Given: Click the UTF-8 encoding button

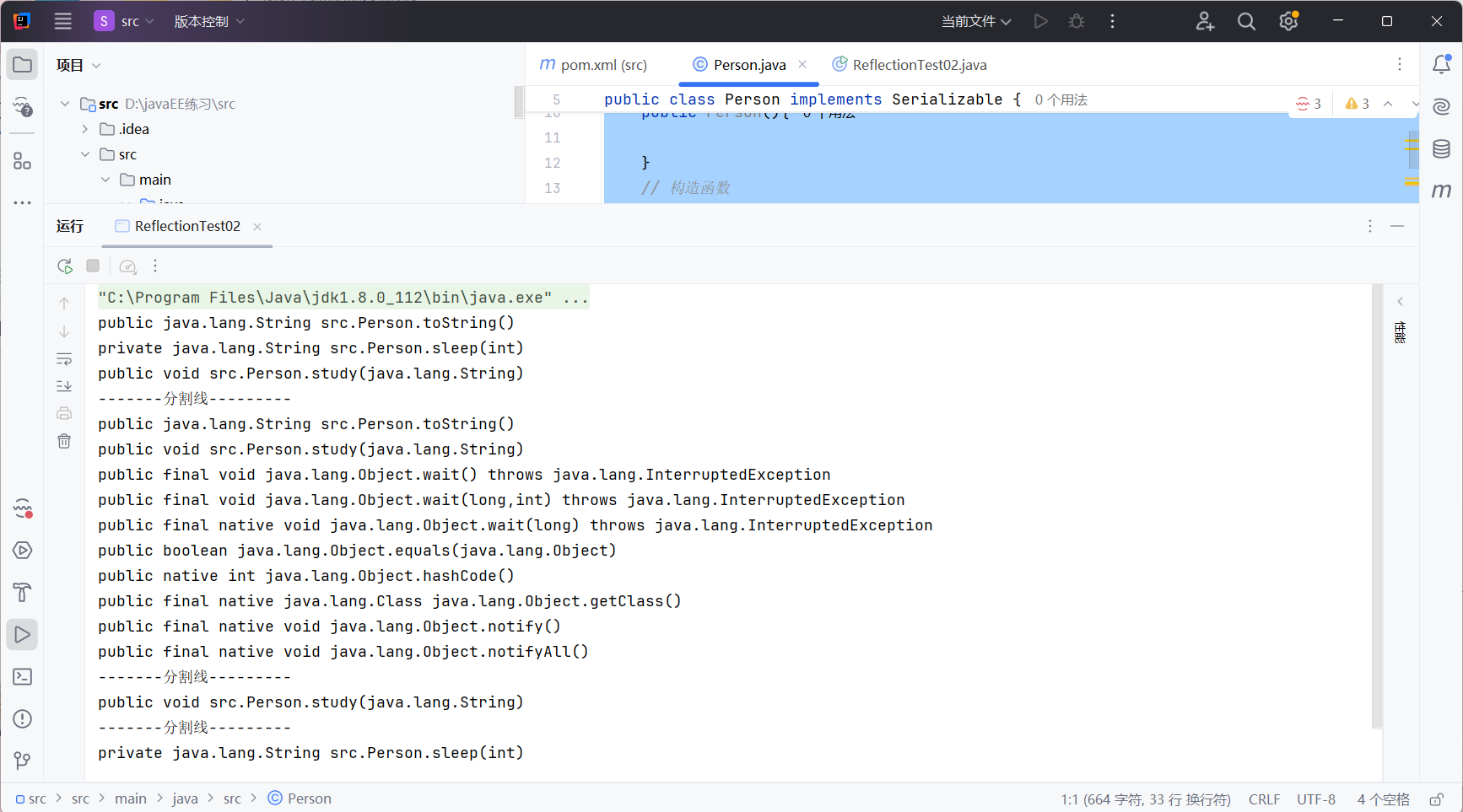Looking at the screenshot, I should (x=1316, y=799).
